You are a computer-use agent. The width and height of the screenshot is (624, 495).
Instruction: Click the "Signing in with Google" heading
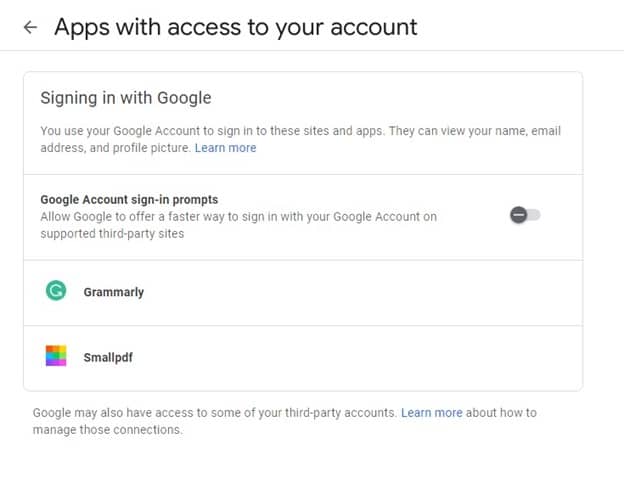(x=125, y=98)
